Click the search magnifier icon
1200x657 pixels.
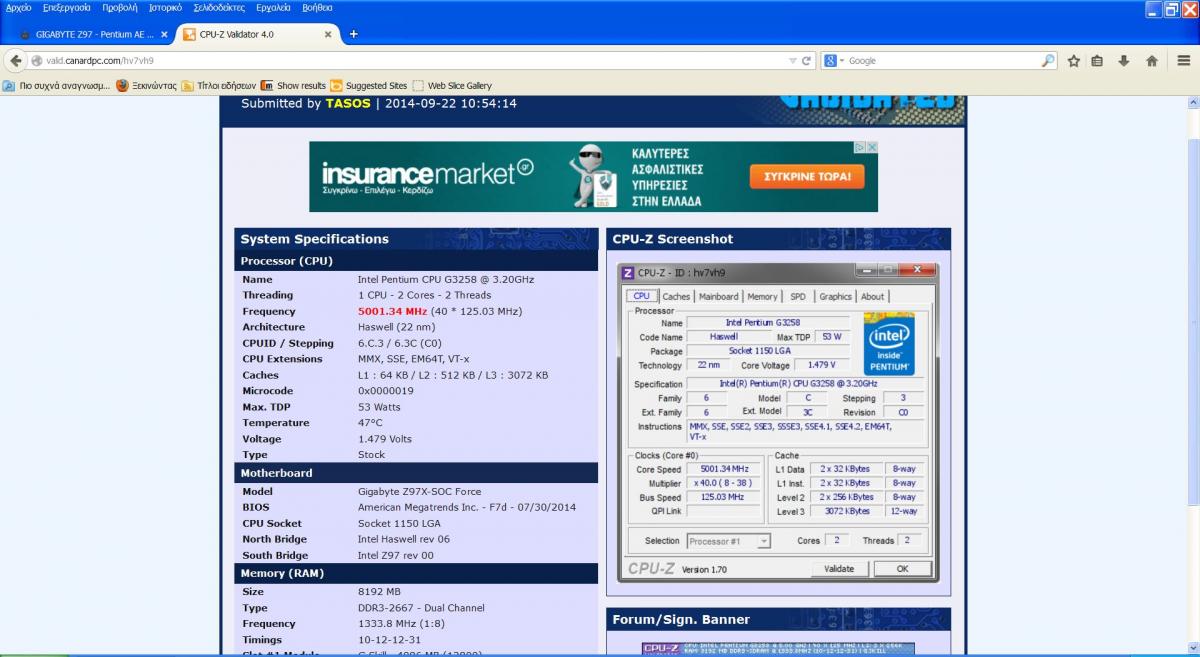click(1047, 60)
